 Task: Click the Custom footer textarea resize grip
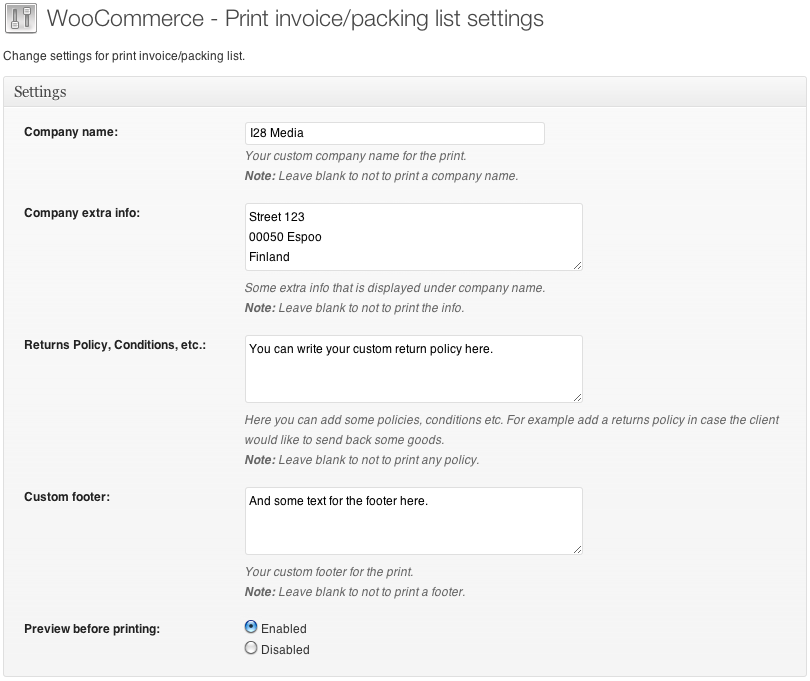[577, 549]
